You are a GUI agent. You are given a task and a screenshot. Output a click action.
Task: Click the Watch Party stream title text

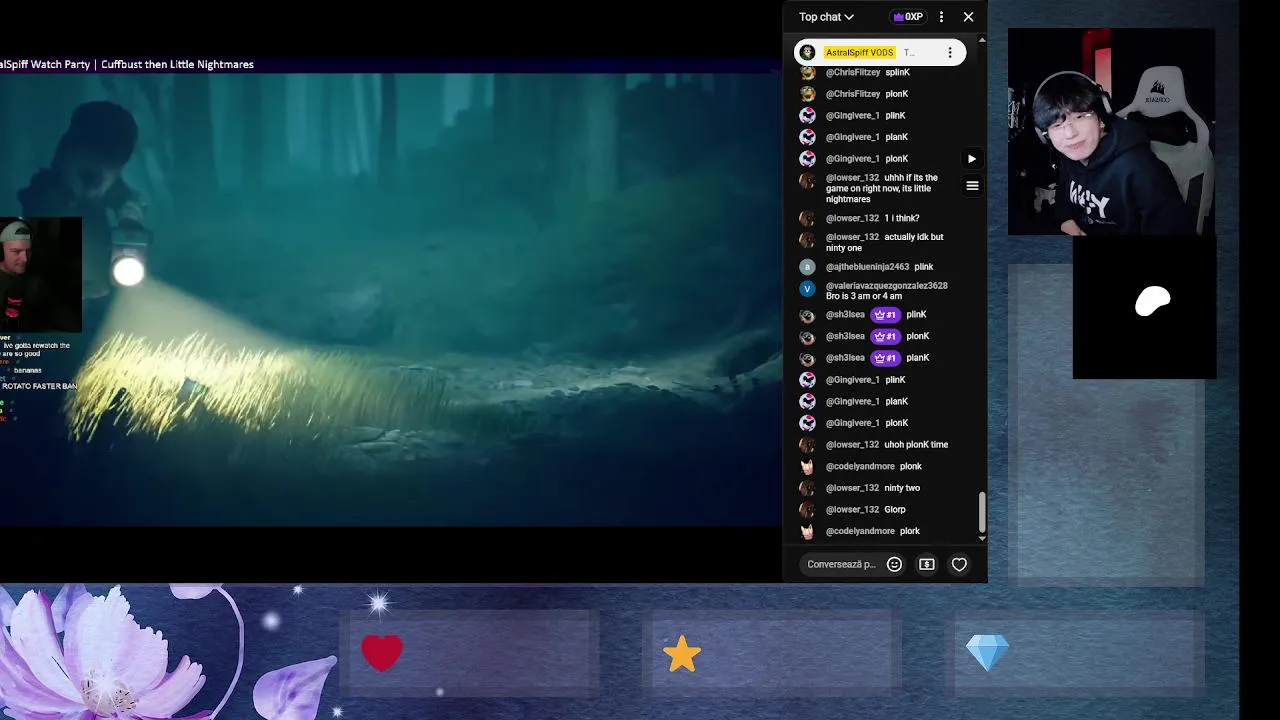point(127,64)
